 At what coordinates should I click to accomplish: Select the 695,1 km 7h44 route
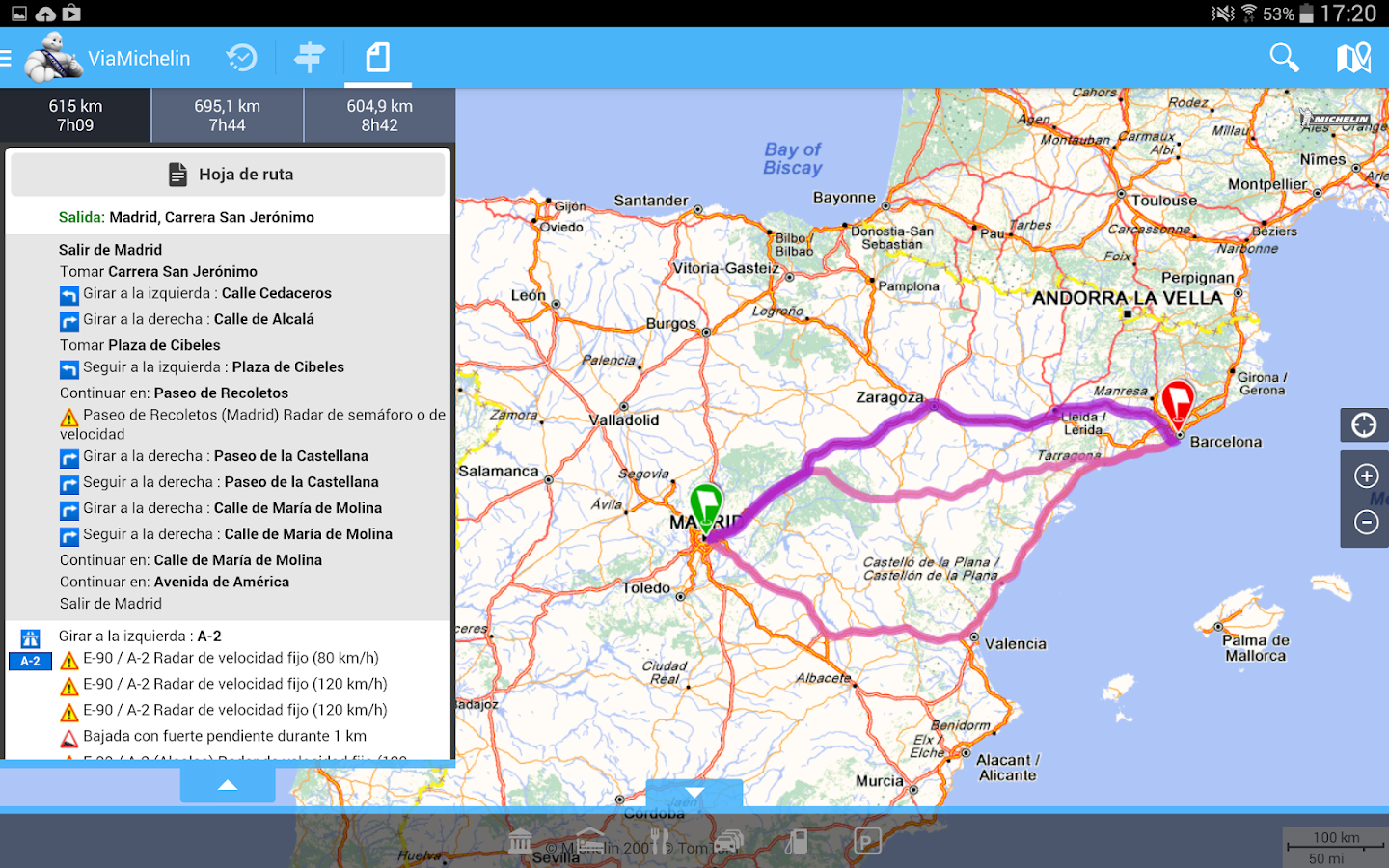coord(228,116)
